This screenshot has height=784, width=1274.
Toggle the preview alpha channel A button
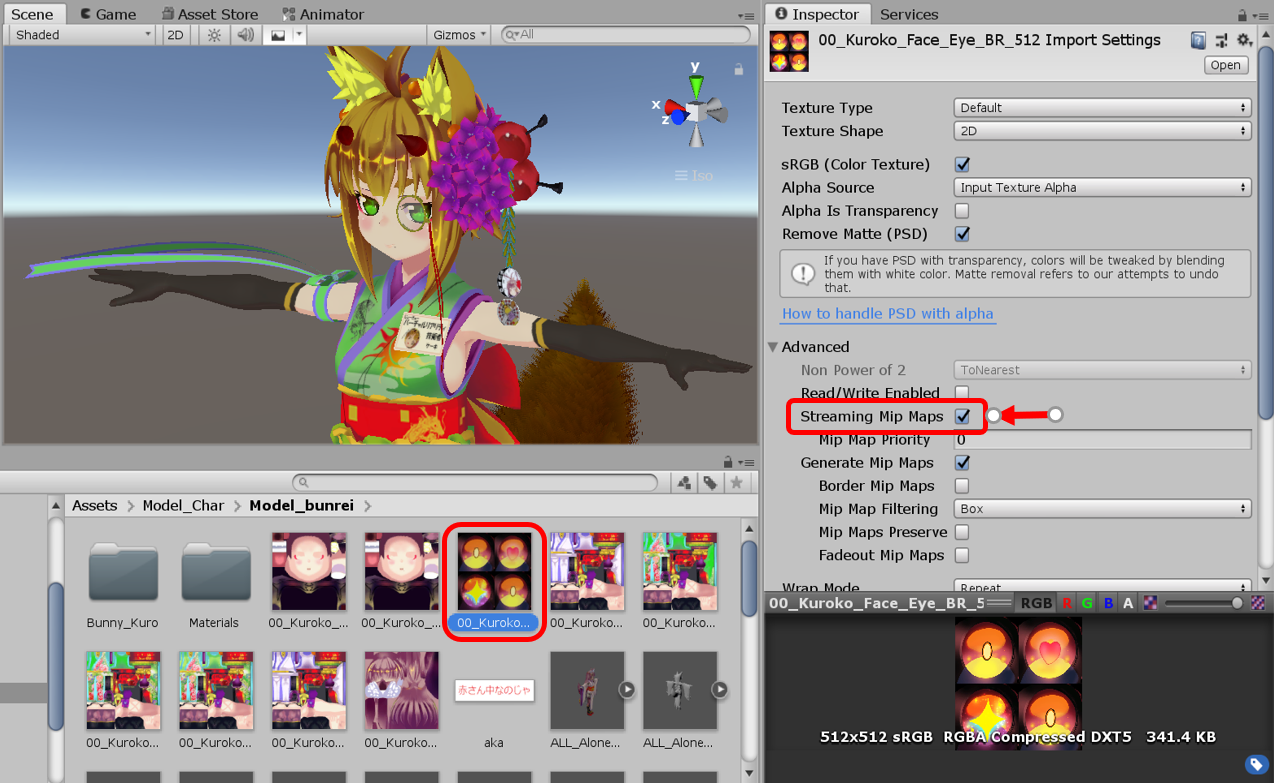(x=1128, y=603)
